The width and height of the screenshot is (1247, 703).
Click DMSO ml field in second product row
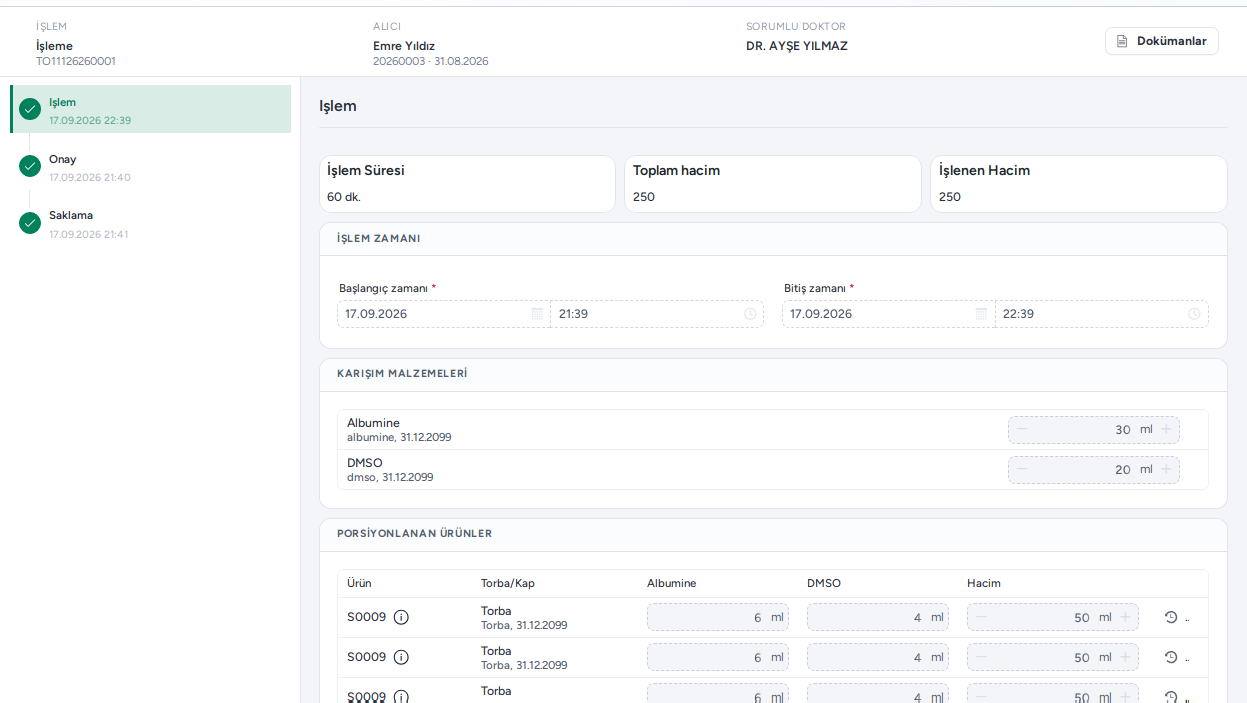(878, 657)
